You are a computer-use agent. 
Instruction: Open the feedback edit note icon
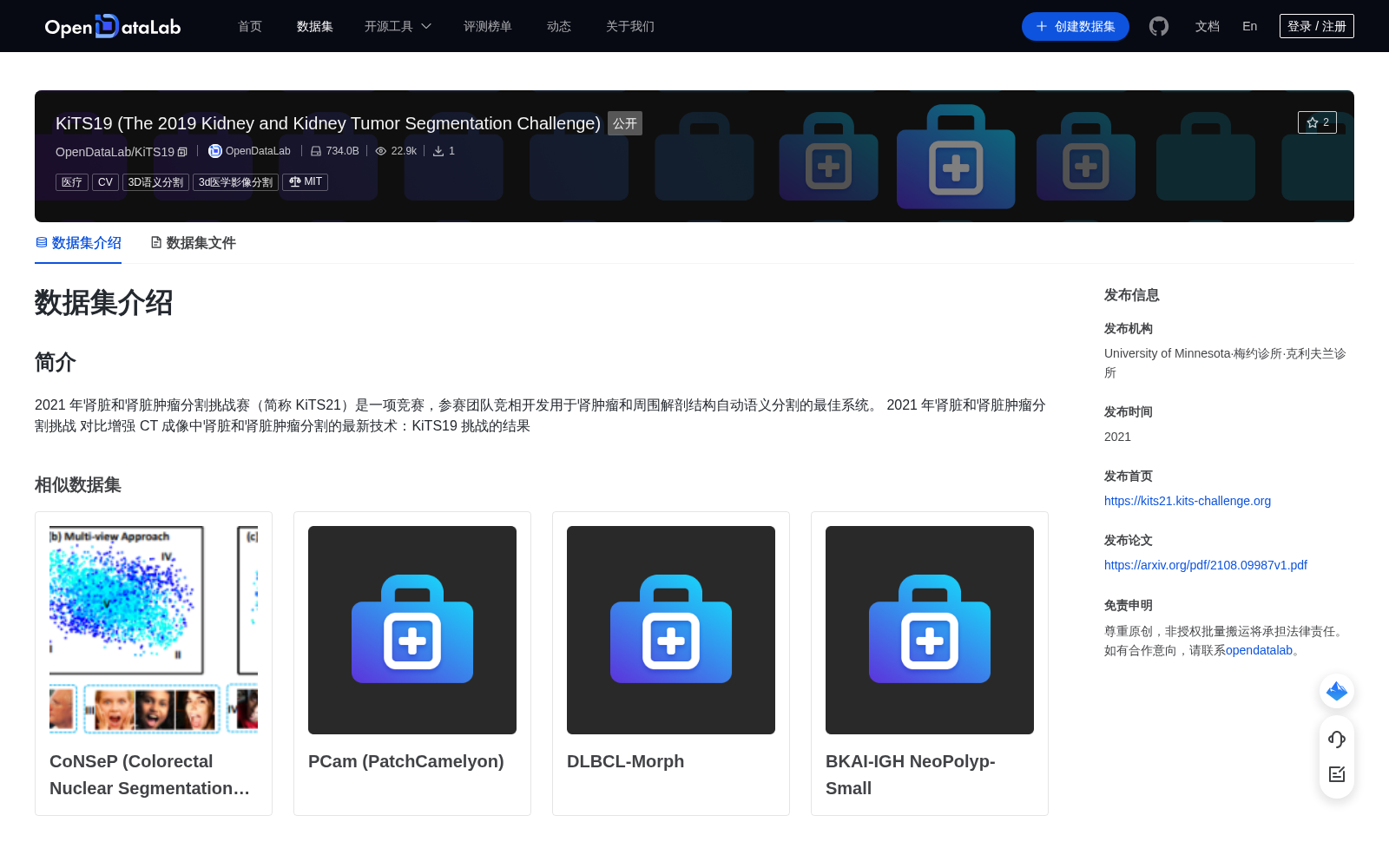[1337, 774]
